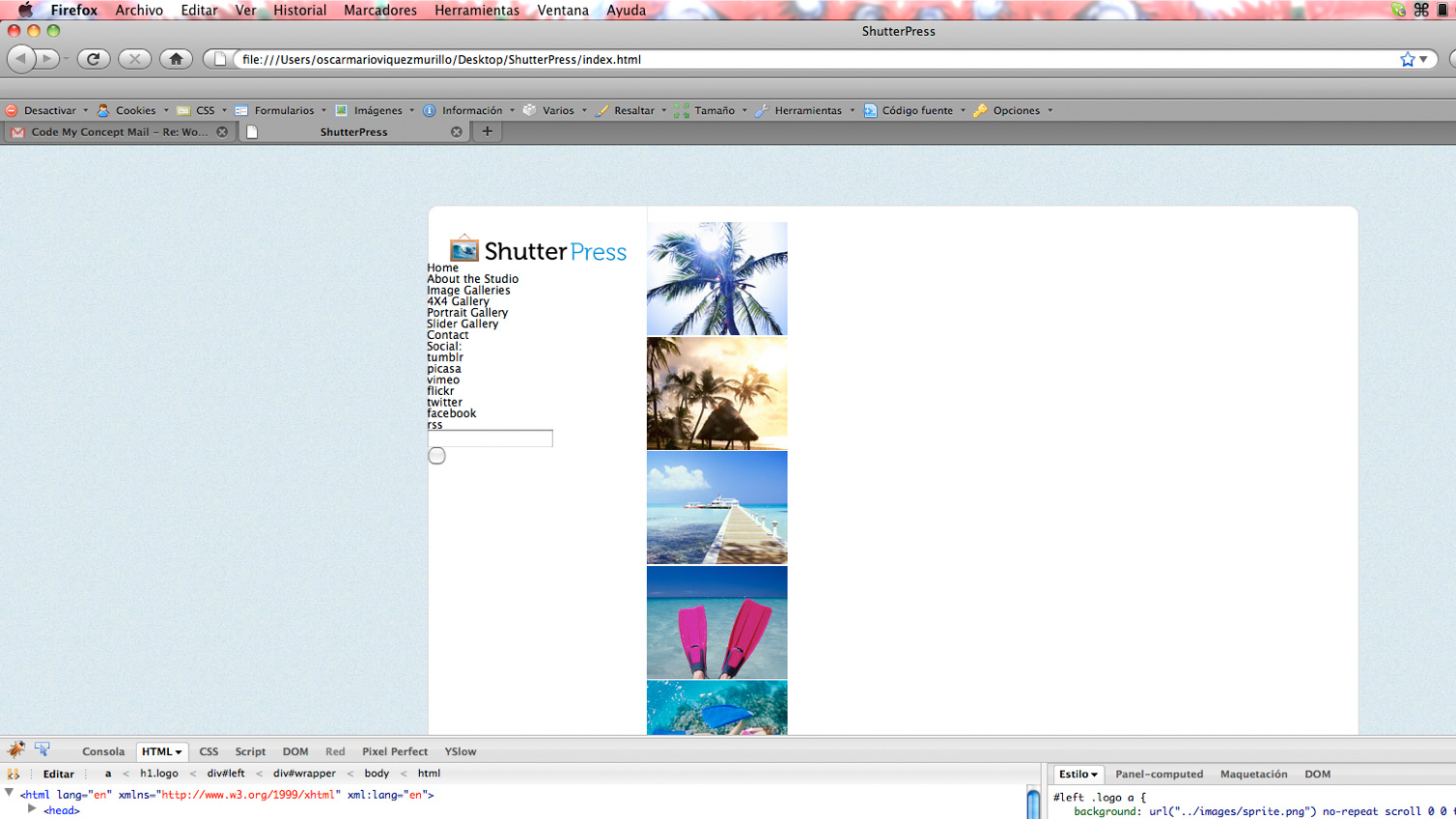Open the Contact link
Viewport: 1456px width, 819px height.
click(x=447, y=335)
